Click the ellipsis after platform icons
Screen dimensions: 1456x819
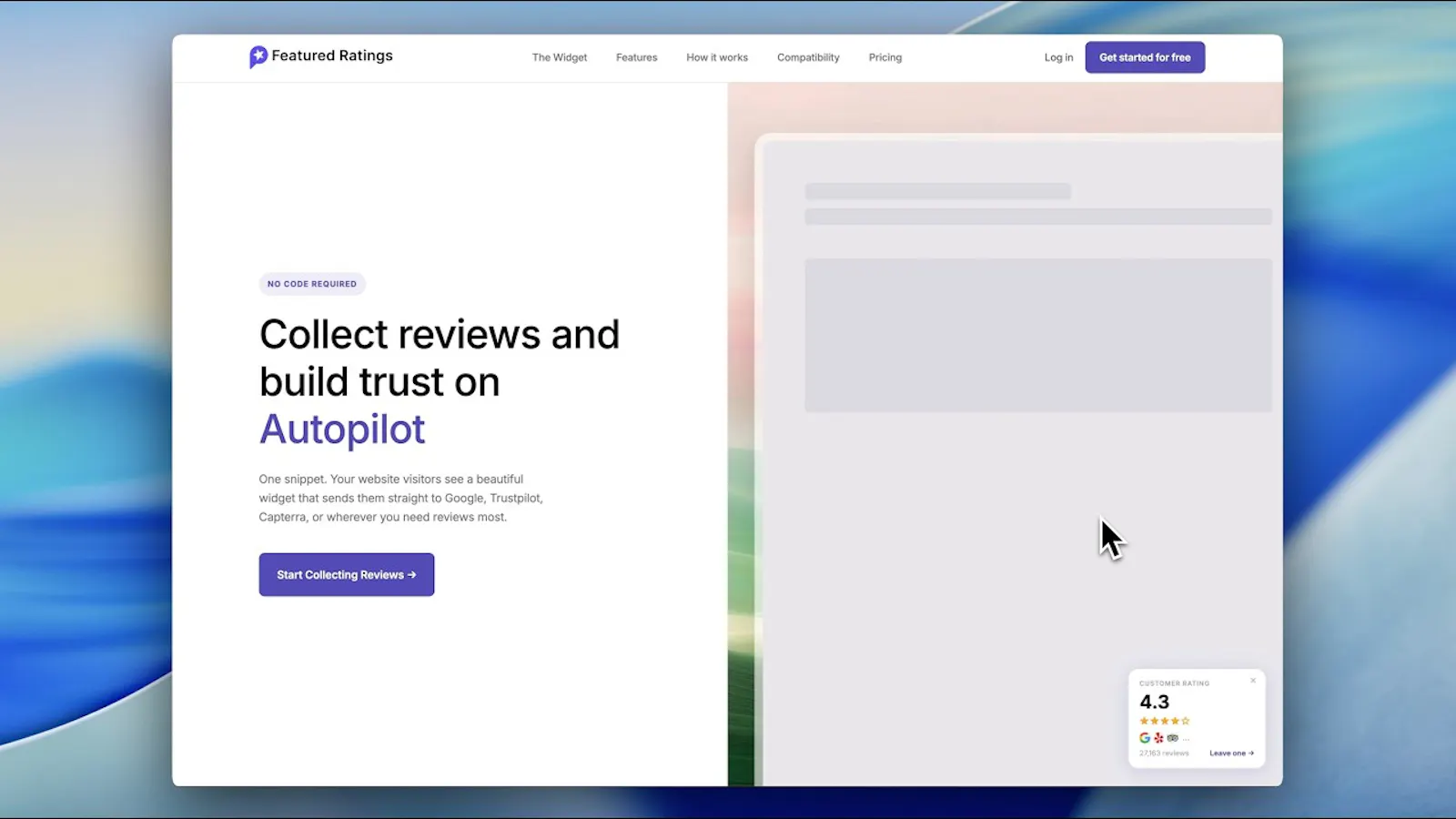pyautogui.click(x=1186, y=739)
